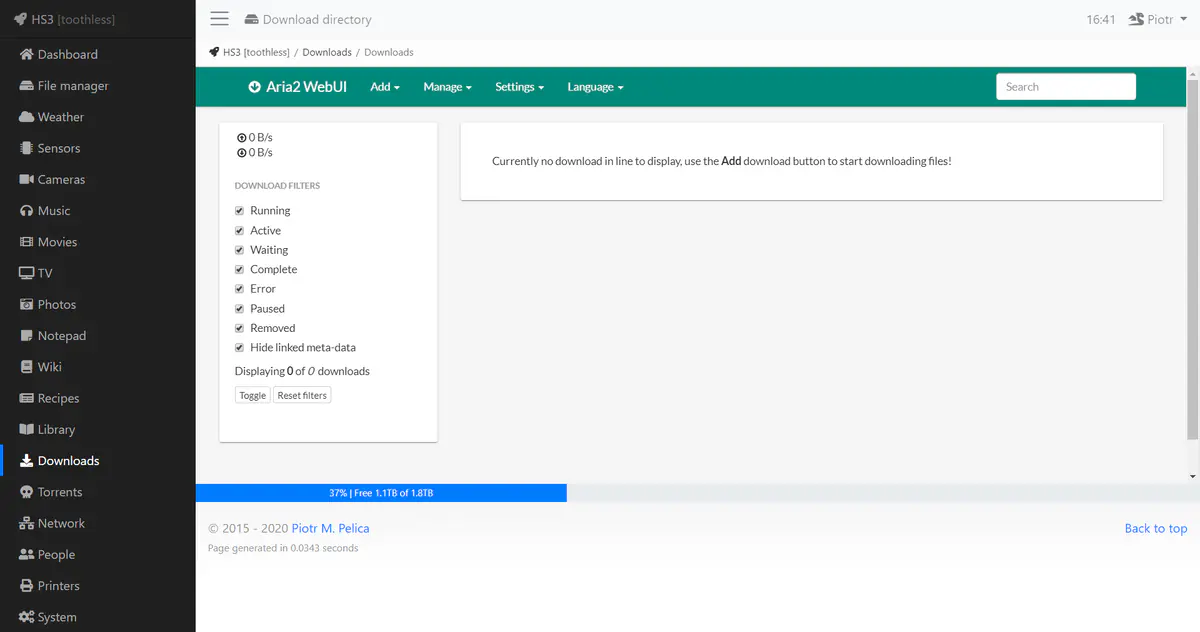Uncheck the Running filter checkbox
The image size is (1200, 632).
coord(240,211)
